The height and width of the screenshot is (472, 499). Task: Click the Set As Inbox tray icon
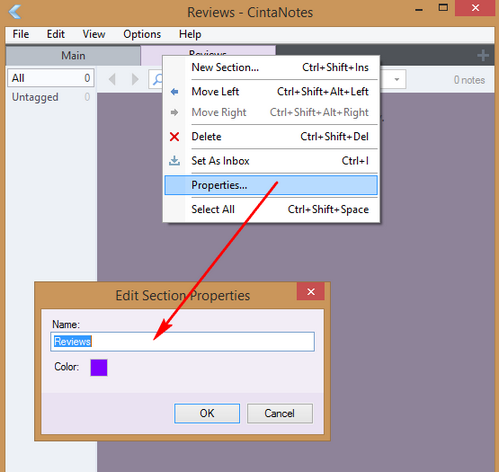pos(174,161)
